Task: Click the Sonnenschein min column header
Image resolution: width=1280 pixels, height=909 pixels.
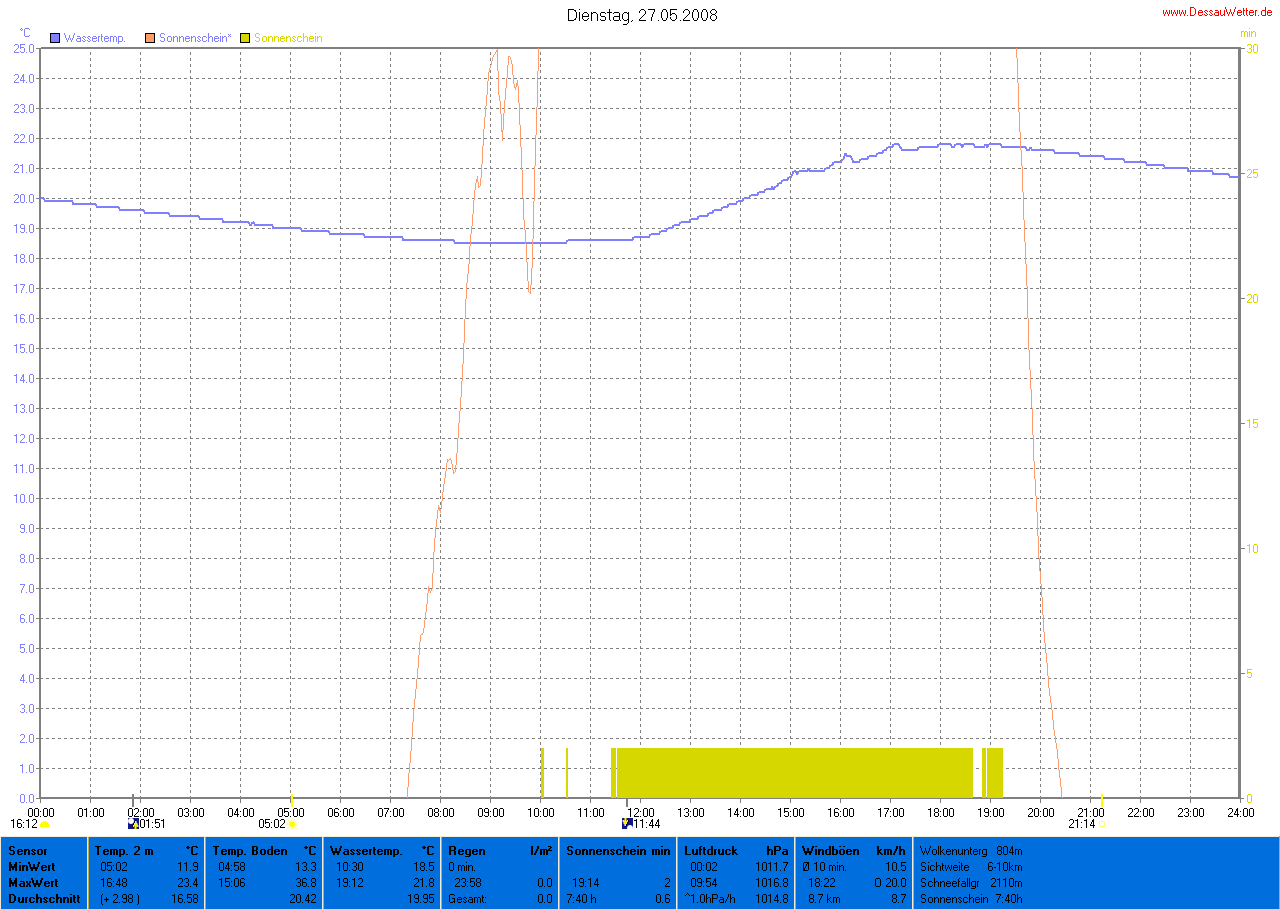Action: point(618,850)
